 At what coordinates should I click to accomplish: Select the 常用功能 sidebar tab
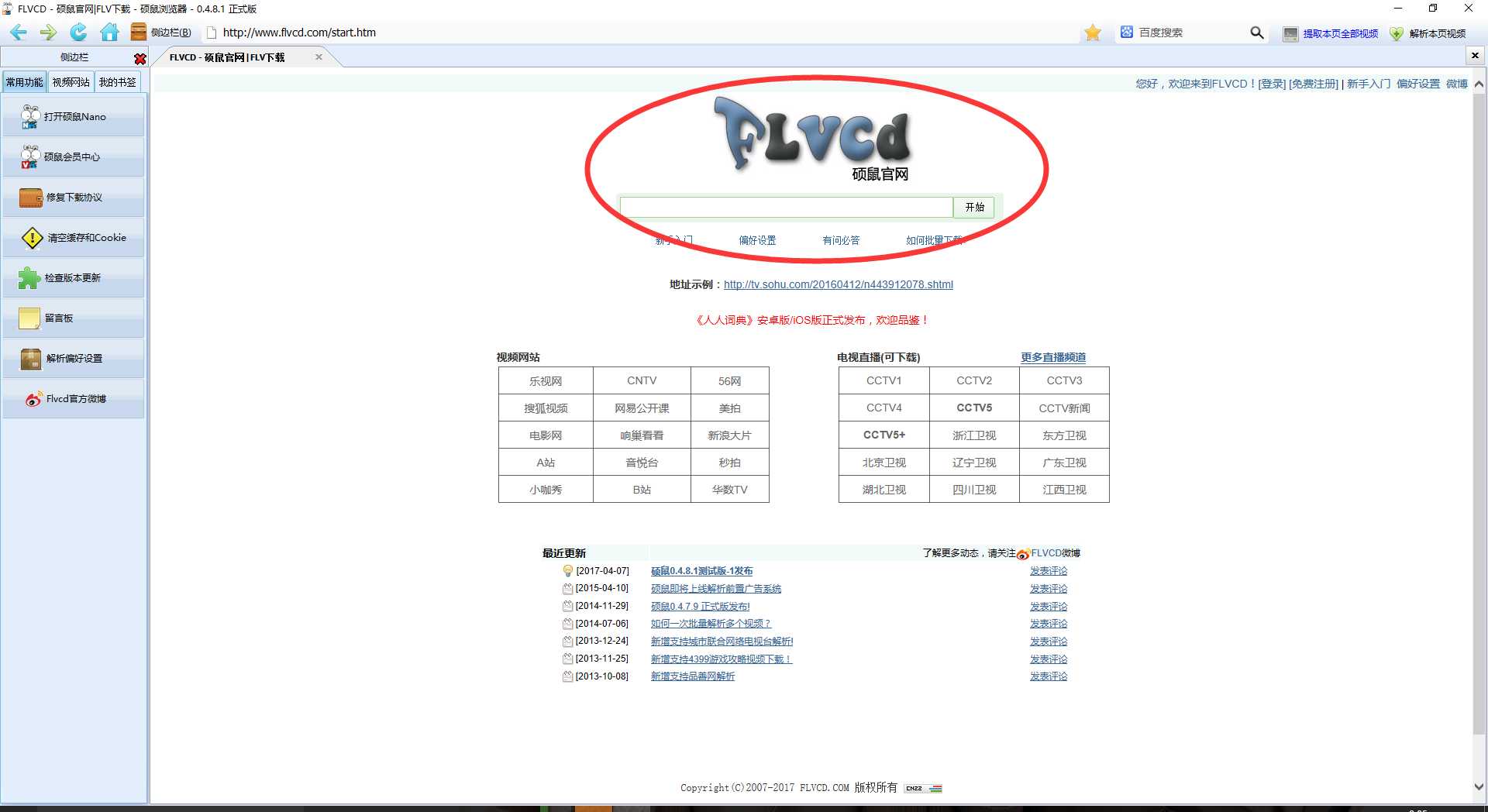tap(25, 82)
